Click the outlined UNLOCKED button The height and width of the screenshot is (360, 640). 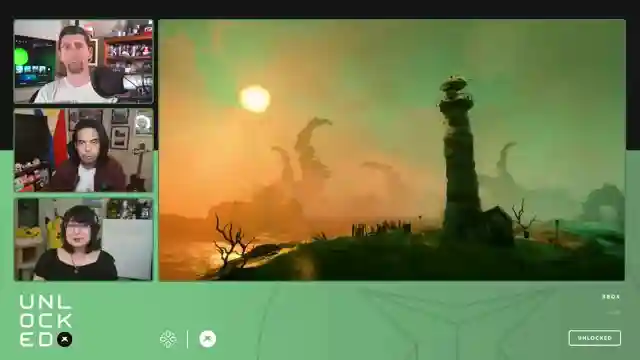(x=595, y=338)
